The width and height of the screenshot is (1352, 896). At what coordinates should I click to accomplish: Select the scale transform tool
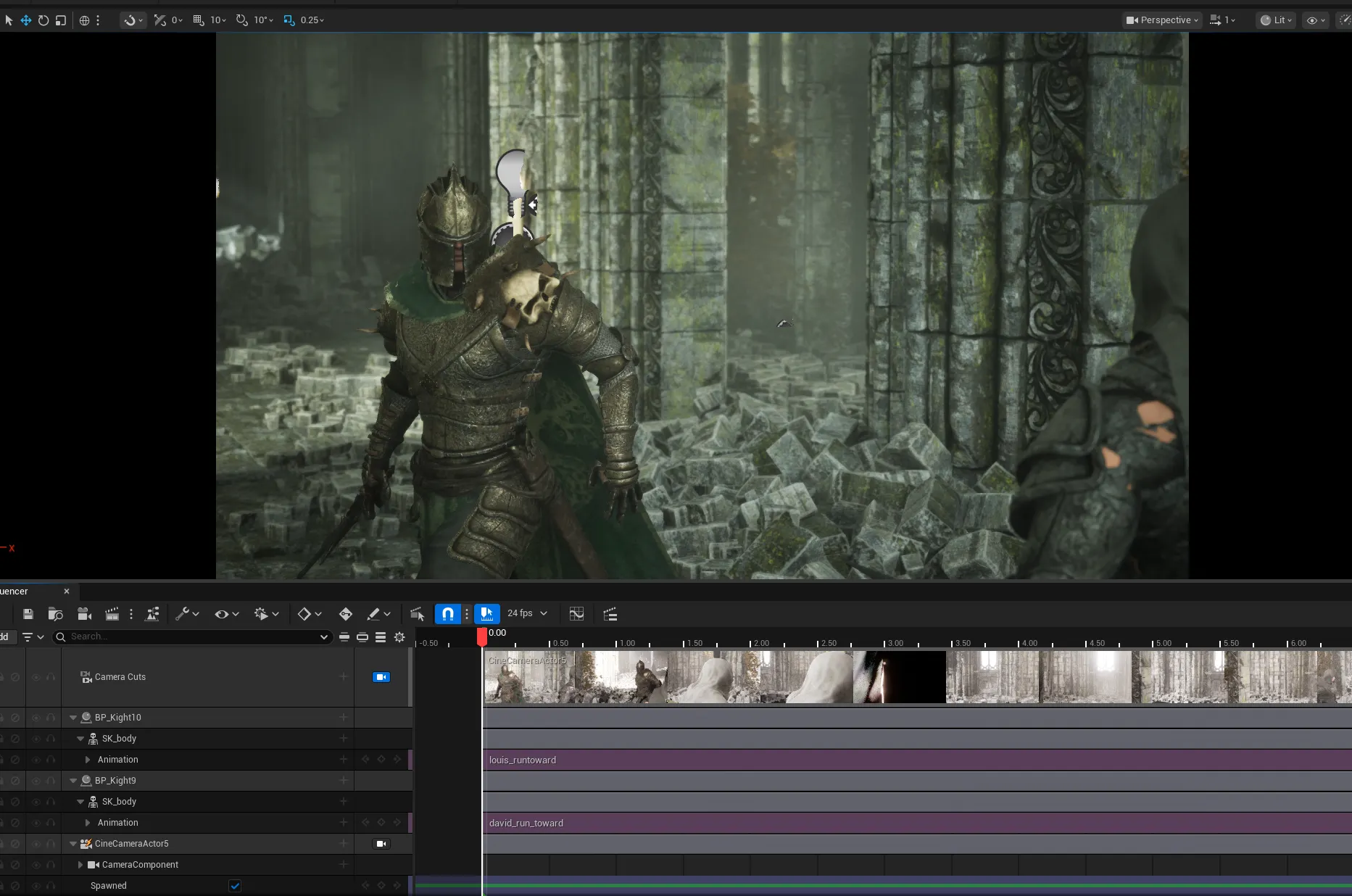61,20
